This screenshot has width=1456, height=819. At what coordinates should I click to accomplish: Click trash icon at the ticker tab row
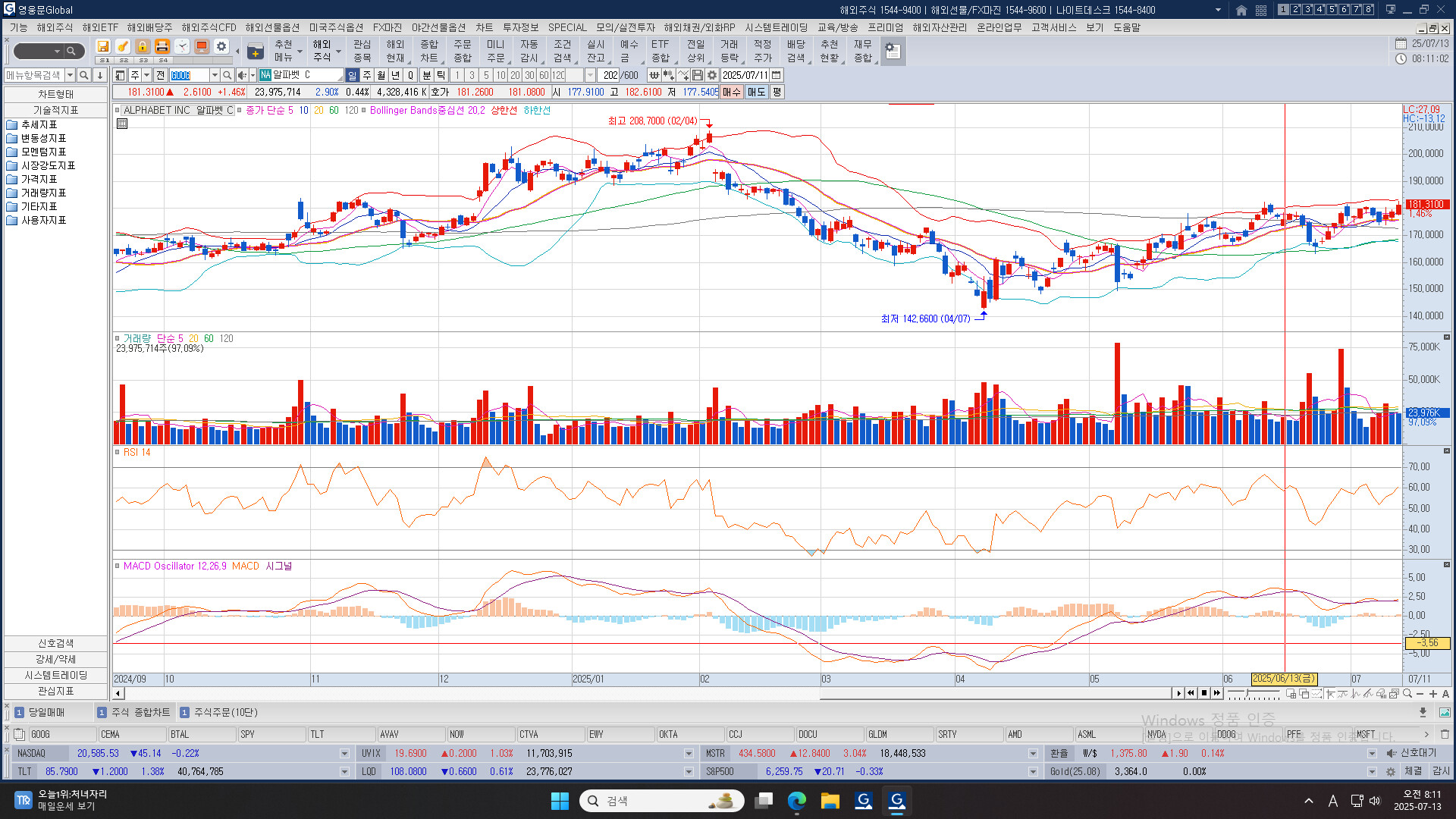pyautogui.click(x=1445, y=734)
